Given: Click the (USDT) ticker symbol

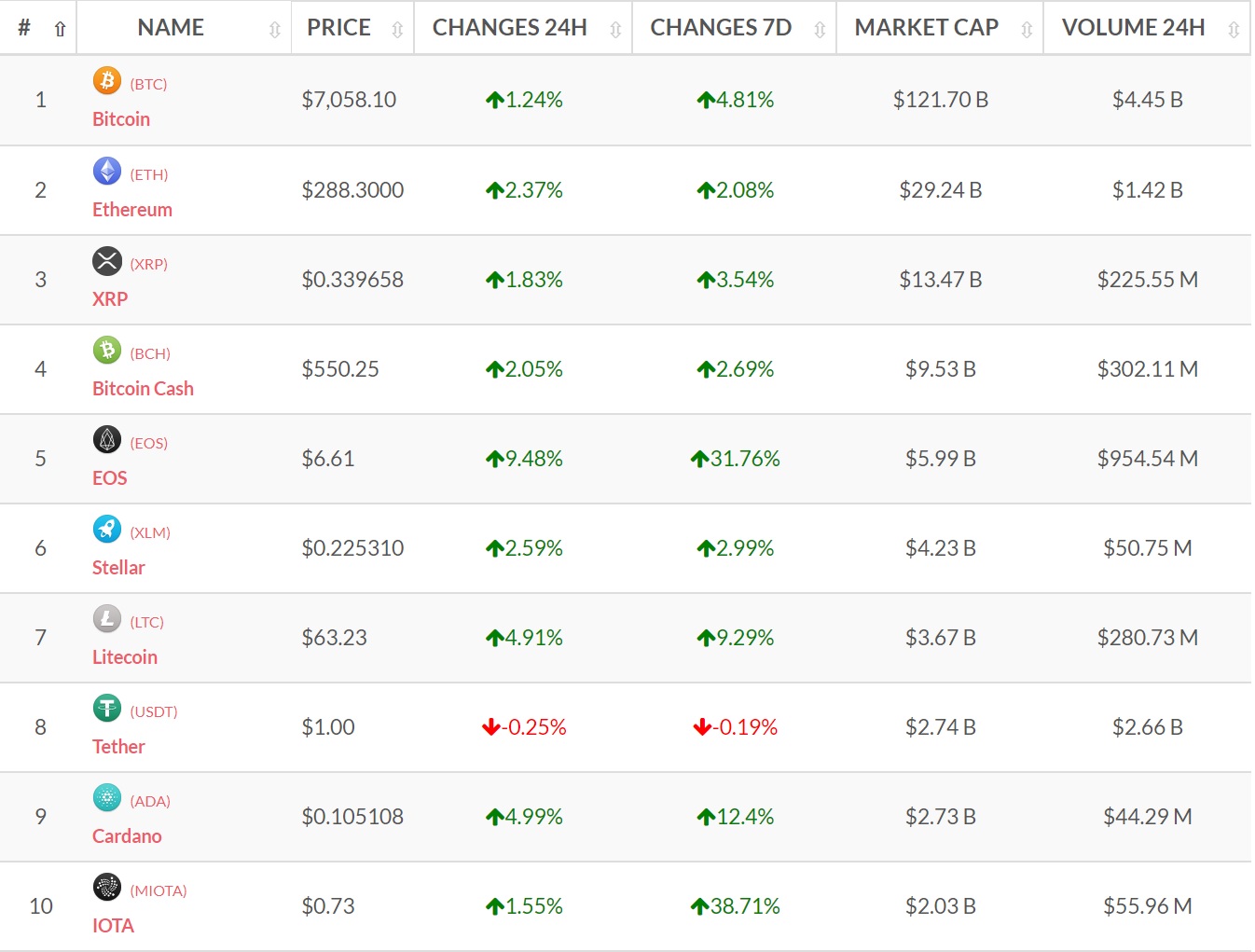Looking at the screenshot, I should tap(154, 711).
